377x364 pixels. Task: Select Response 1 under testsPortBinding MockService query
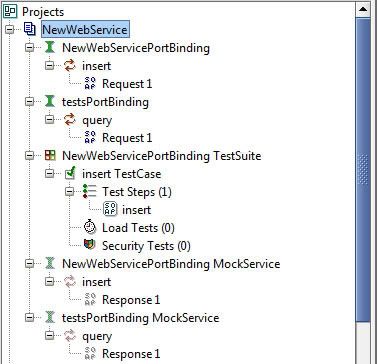[131, 354]
